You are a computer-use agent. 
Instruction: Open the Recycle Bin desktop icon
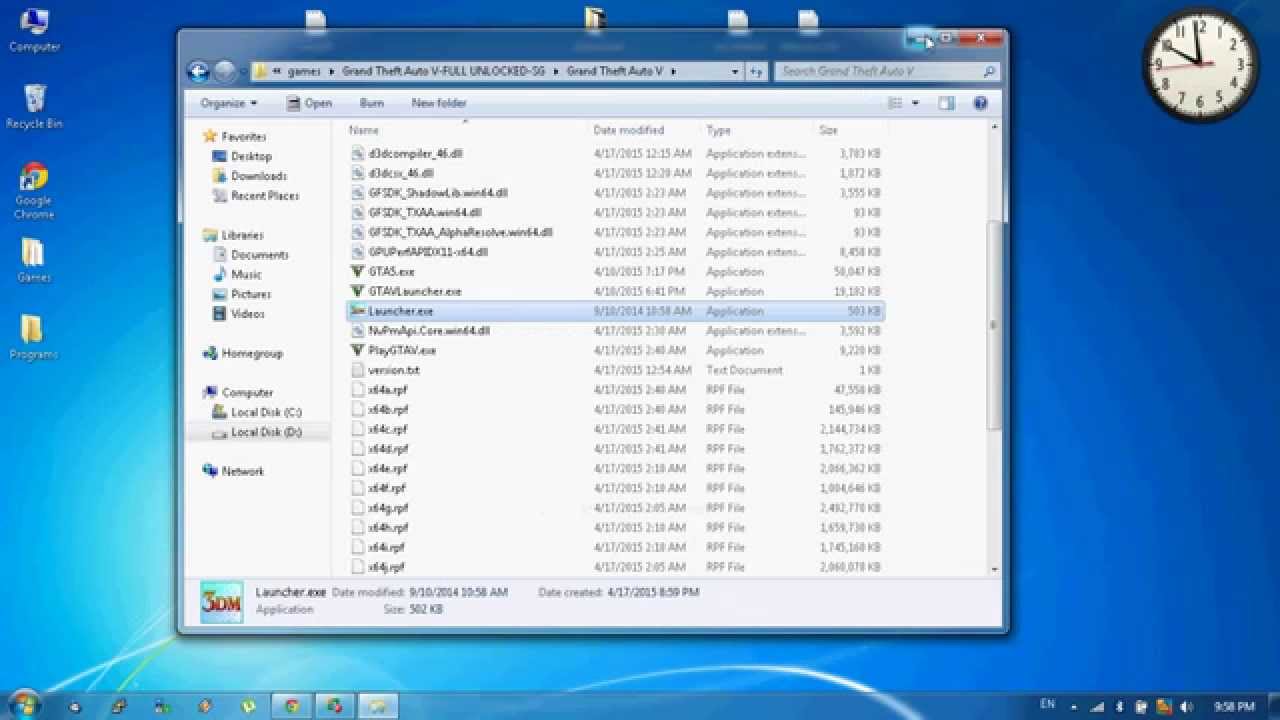coord(34,107)
